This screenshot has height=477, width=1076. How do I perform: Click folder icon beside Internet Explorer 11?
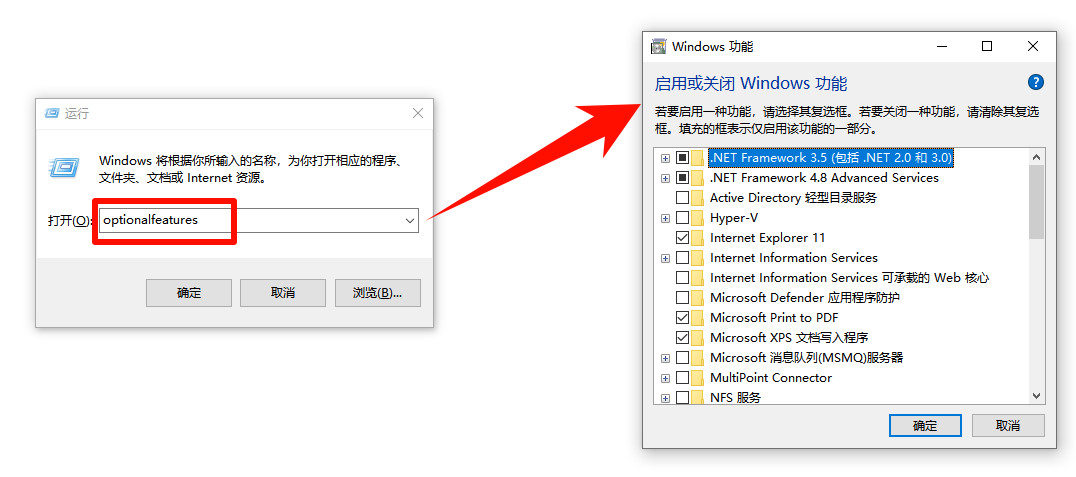(x=698, y=237)
